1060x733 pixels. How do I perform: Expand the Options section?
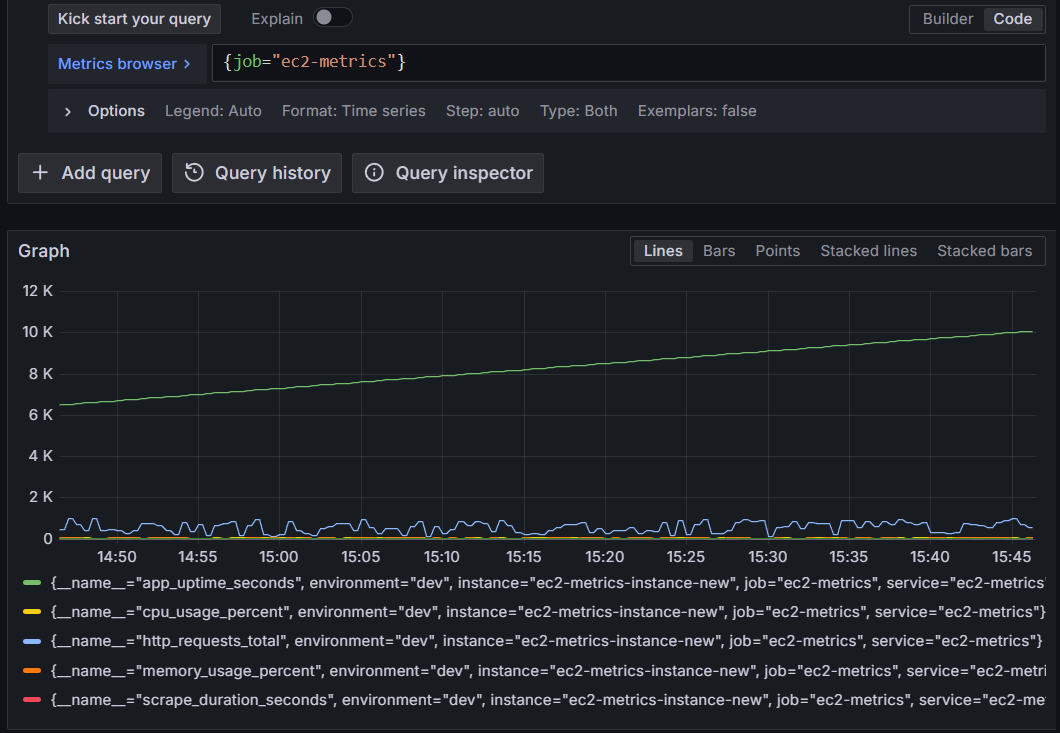coord(103,111)
